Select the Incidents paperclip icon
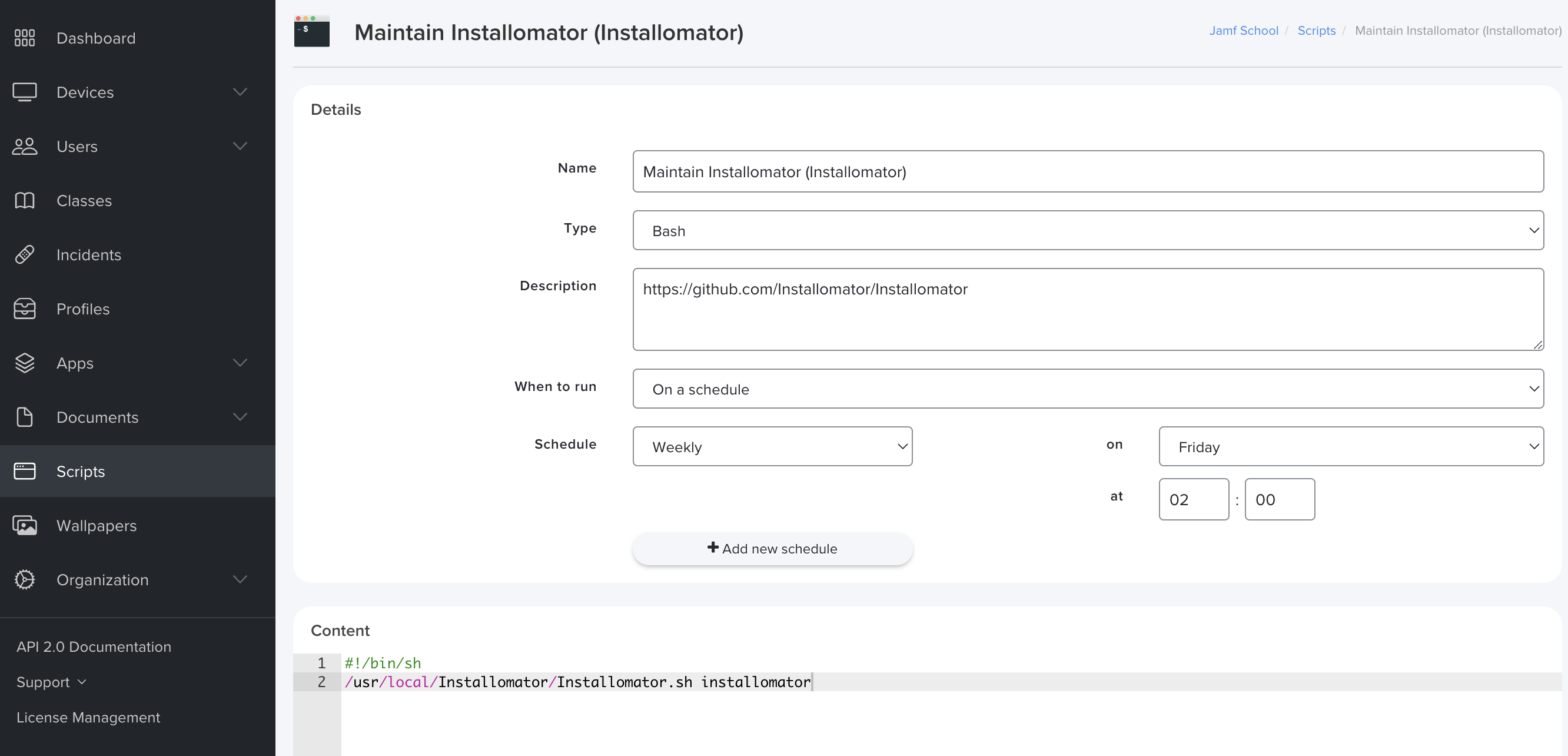The width and height of the screenshot is (1568, 756). (x=24, y=254)
